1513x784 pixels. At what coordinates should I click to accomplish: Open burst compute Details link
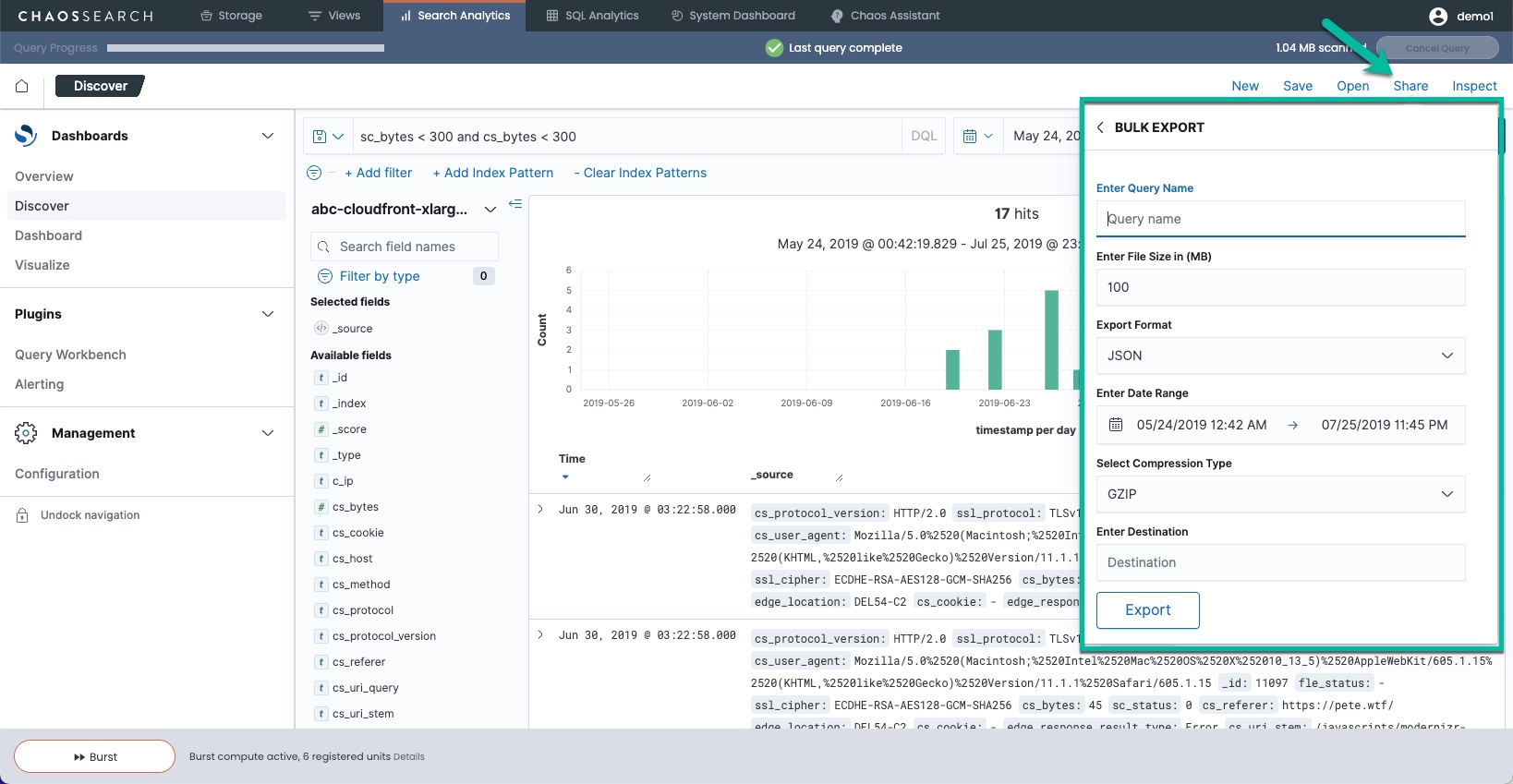(409, 756)
